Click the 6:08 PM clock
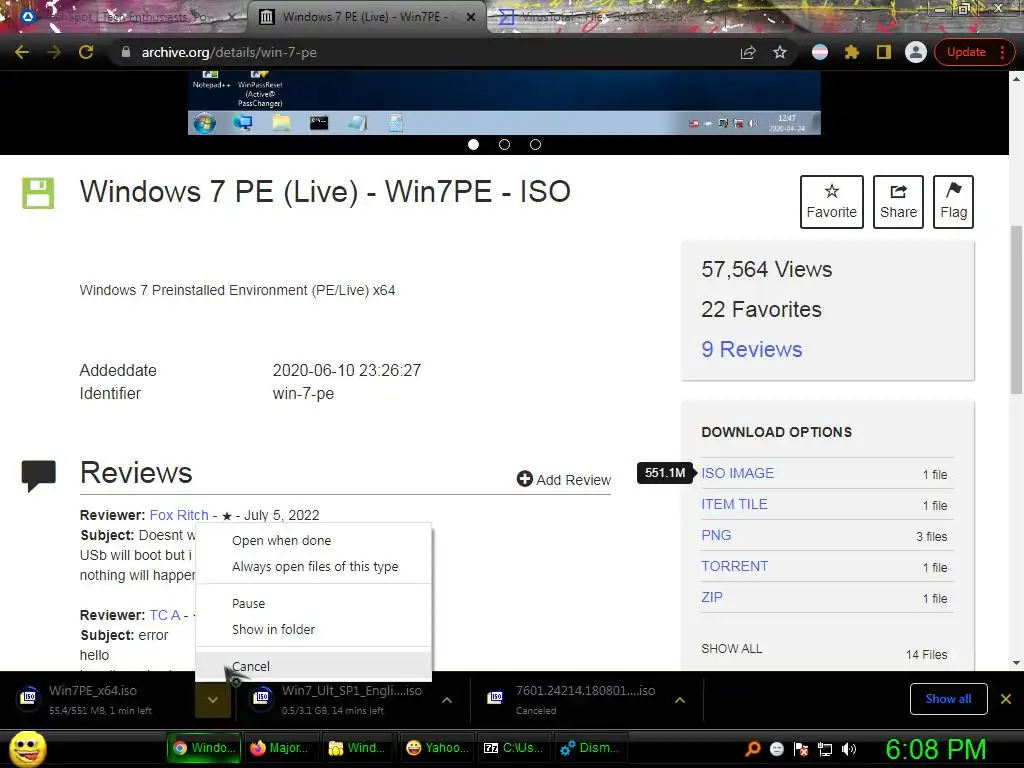Screen dimensions: 1024x768 (x=935, y=748)
